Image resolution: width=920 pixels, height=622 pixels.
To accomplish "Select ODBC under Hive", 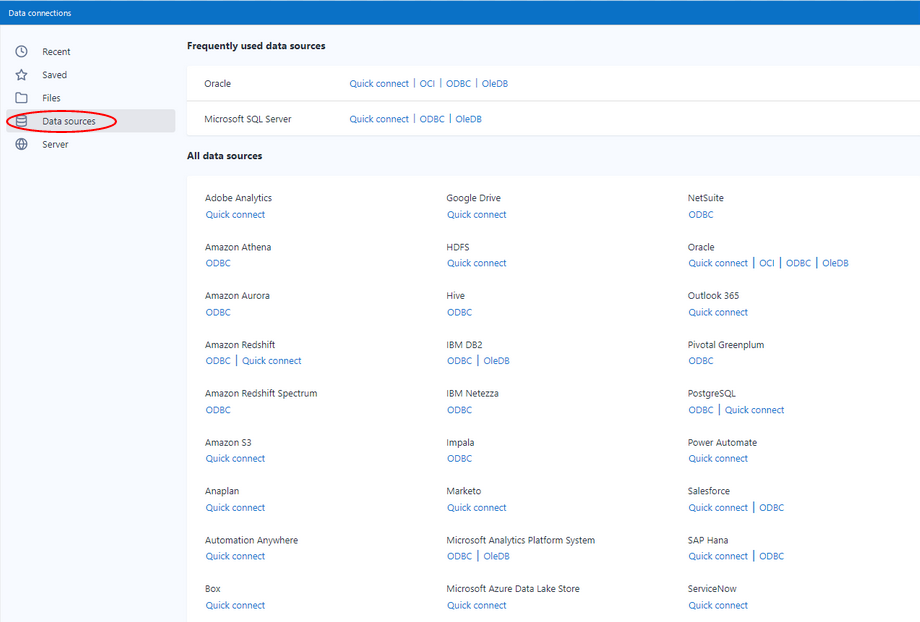I will 459,312.
